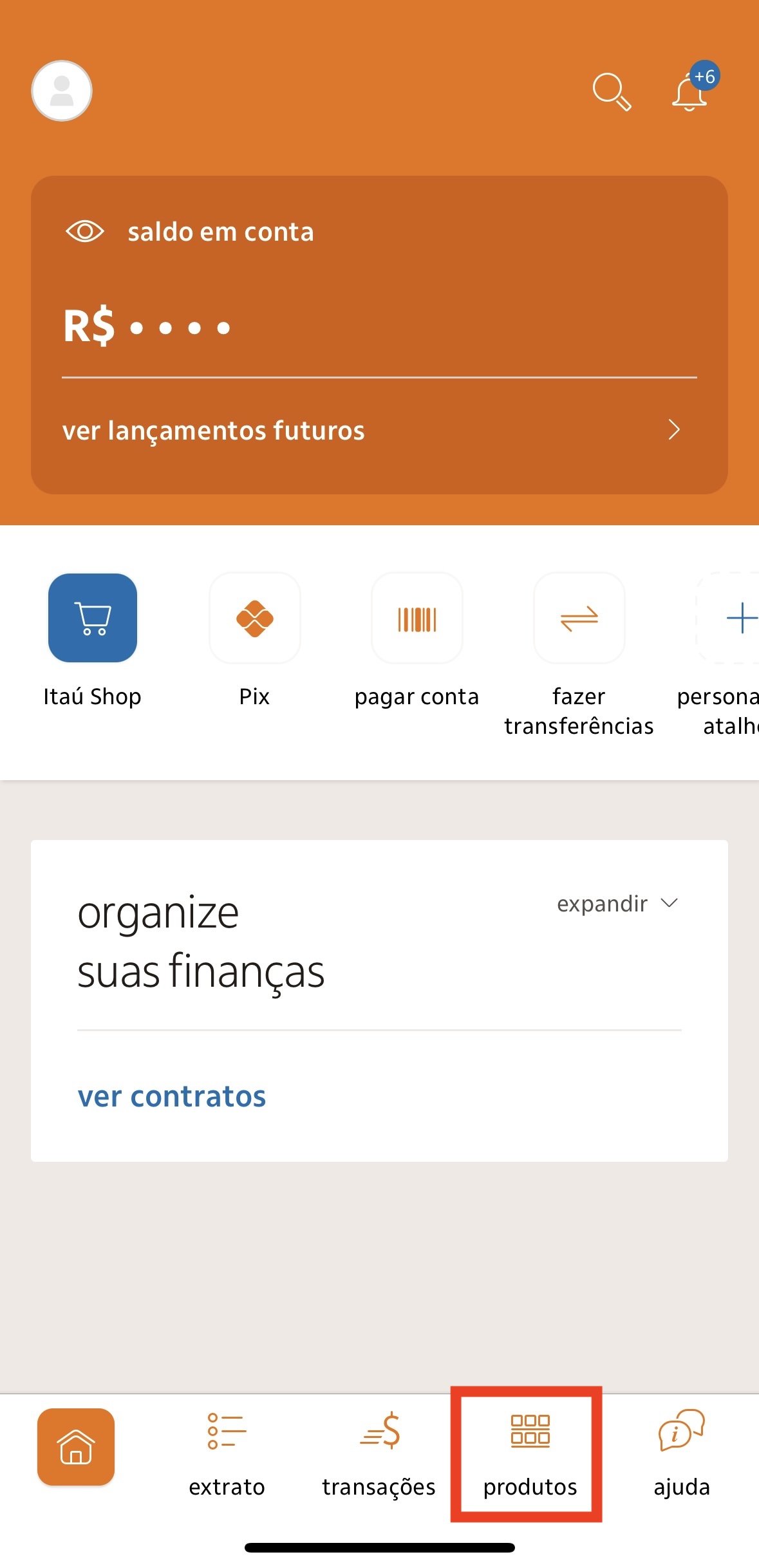Open ver lançamentos futuros arrow
This screenshot has width=759, height=1568.
[674, 429]
